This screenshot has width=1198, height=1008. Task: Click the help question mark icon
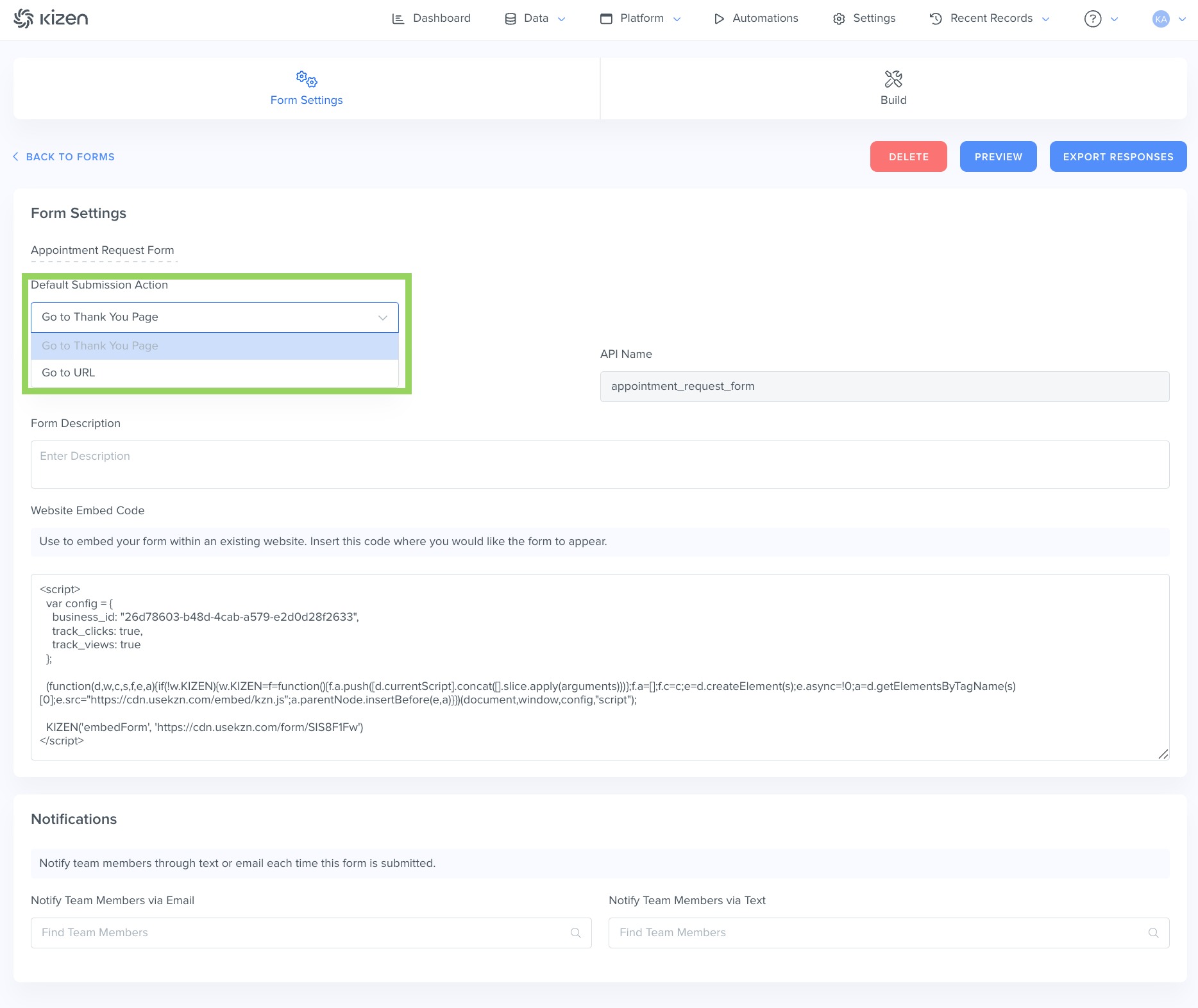pos(1093,19)
